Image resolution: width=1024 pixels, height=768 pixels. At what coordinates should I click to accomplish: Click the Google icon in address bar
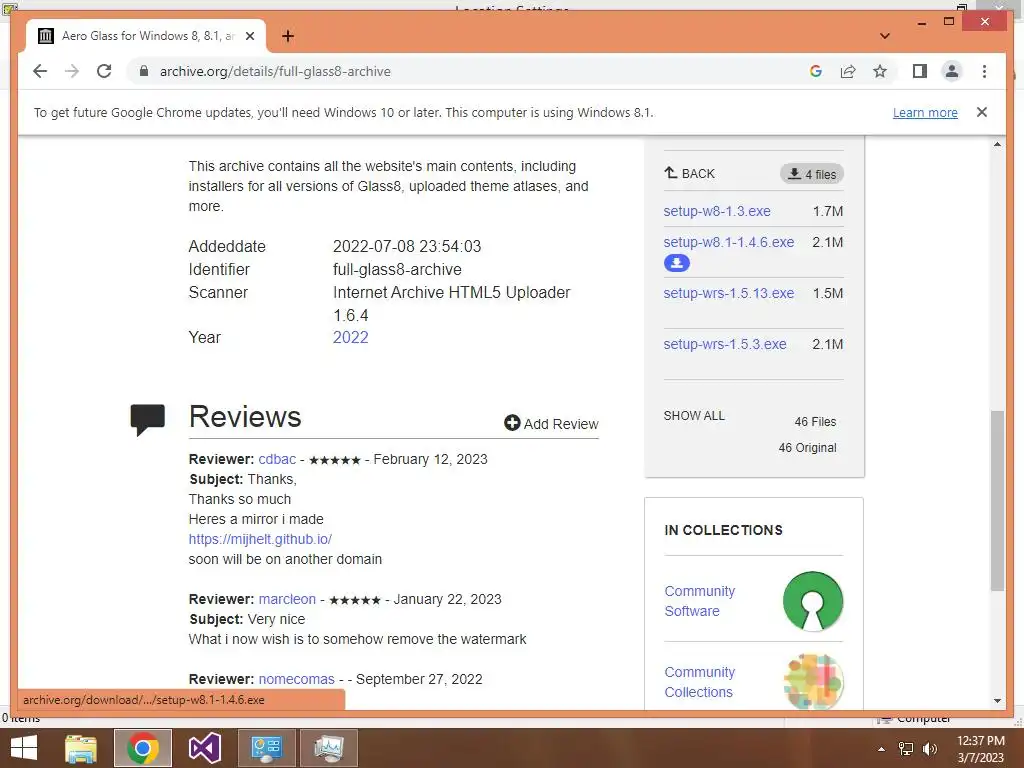click(816, 71)
